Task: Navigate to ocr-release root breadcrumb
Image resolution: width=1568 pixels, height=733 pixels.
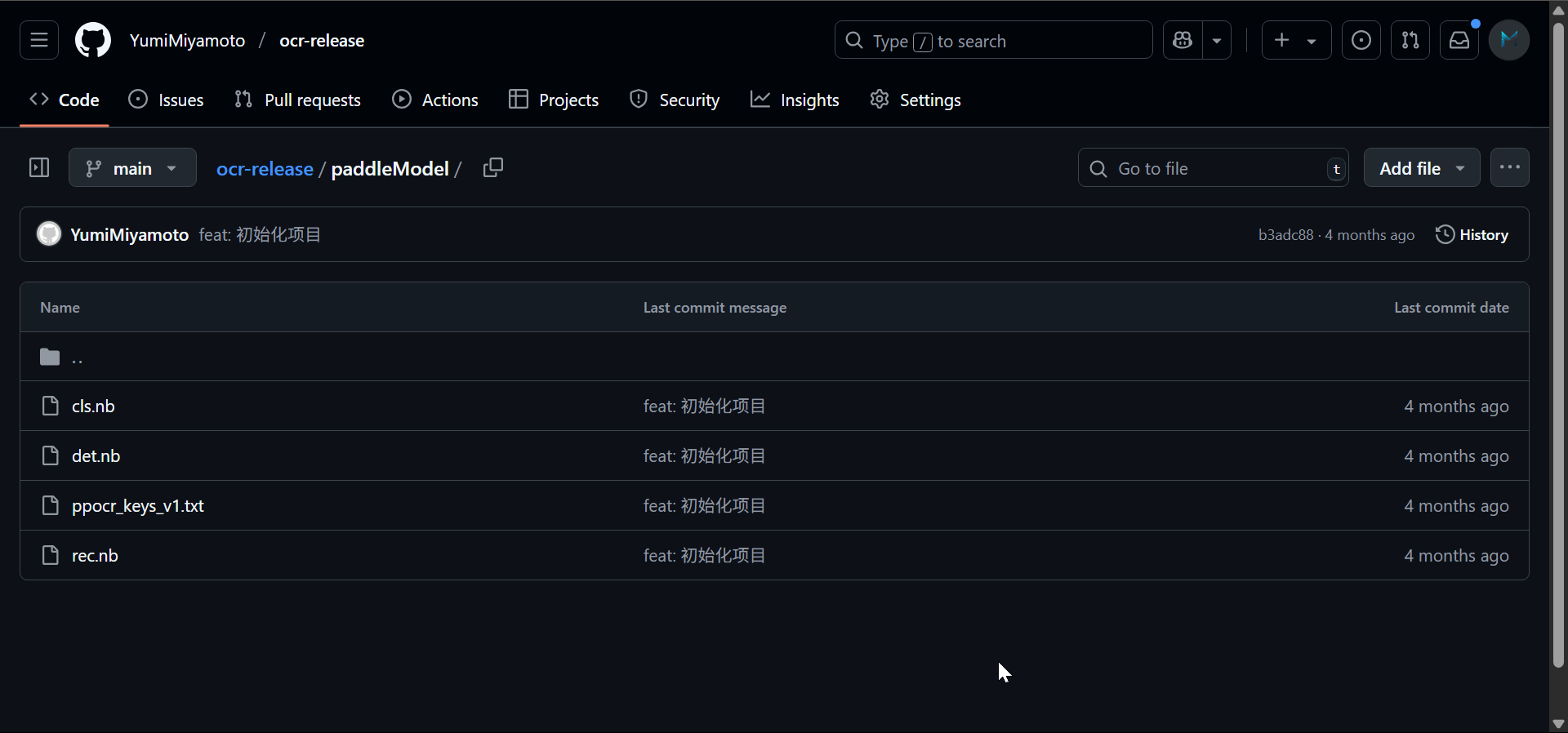Action: (x=265, y=169)
